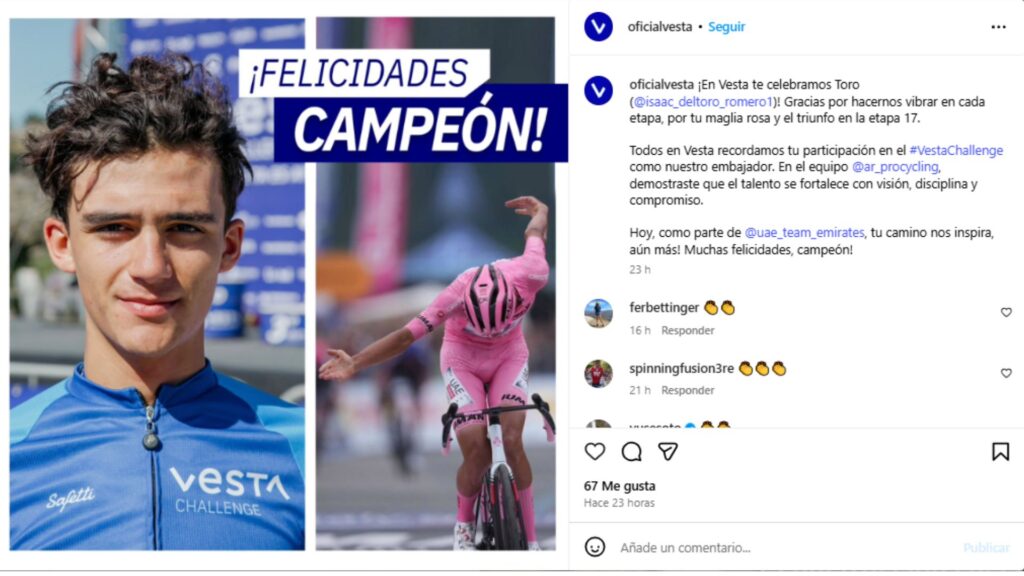This screenshot has width=1024, height=576.
Task: Open emoji picker in the comment box
Action: point(594,547)
